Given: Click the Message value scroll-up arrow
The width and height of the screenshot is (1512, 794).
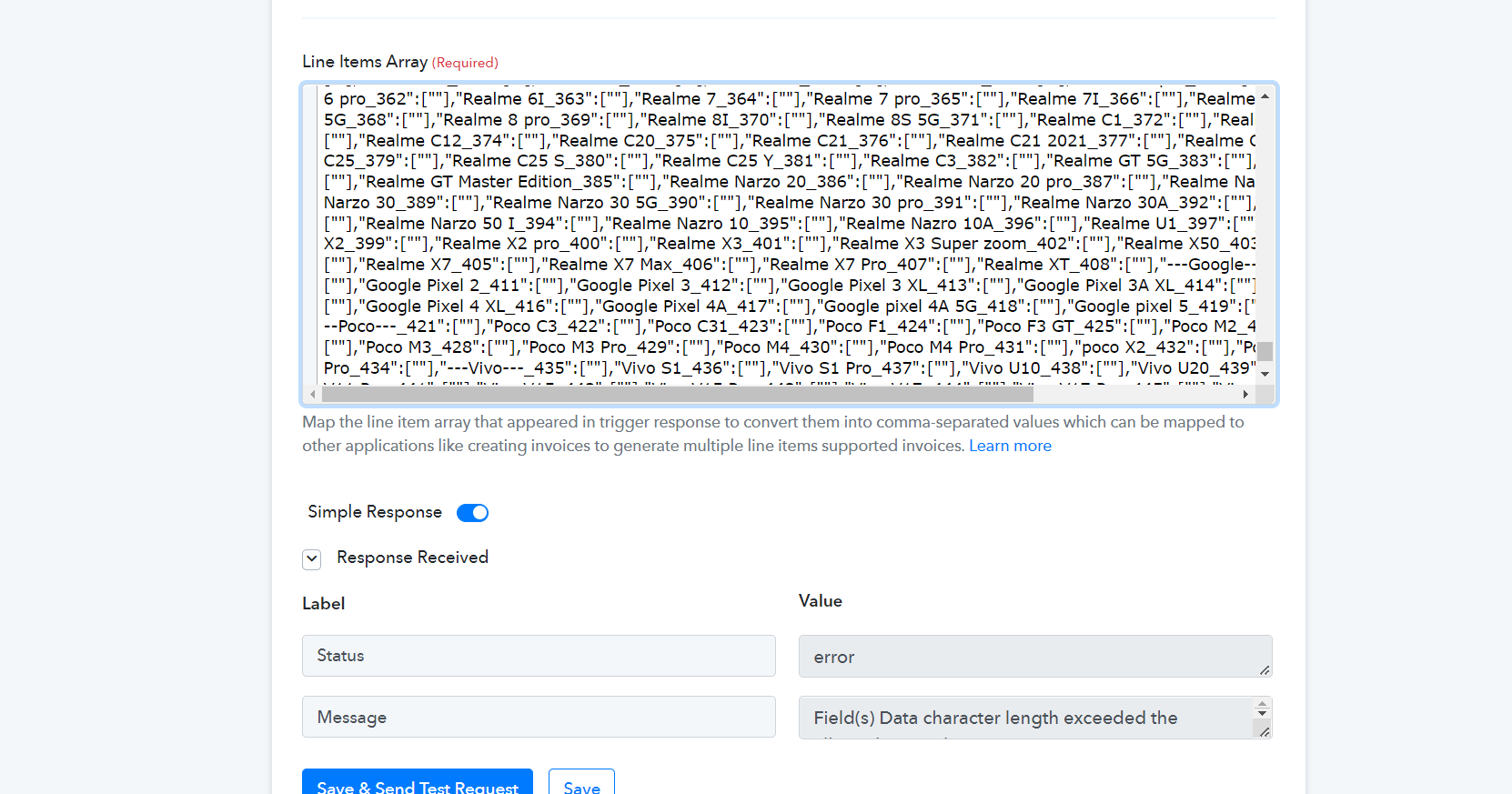Looking at the screenshot, I should pyautogui.click(x=1262, y=703).
